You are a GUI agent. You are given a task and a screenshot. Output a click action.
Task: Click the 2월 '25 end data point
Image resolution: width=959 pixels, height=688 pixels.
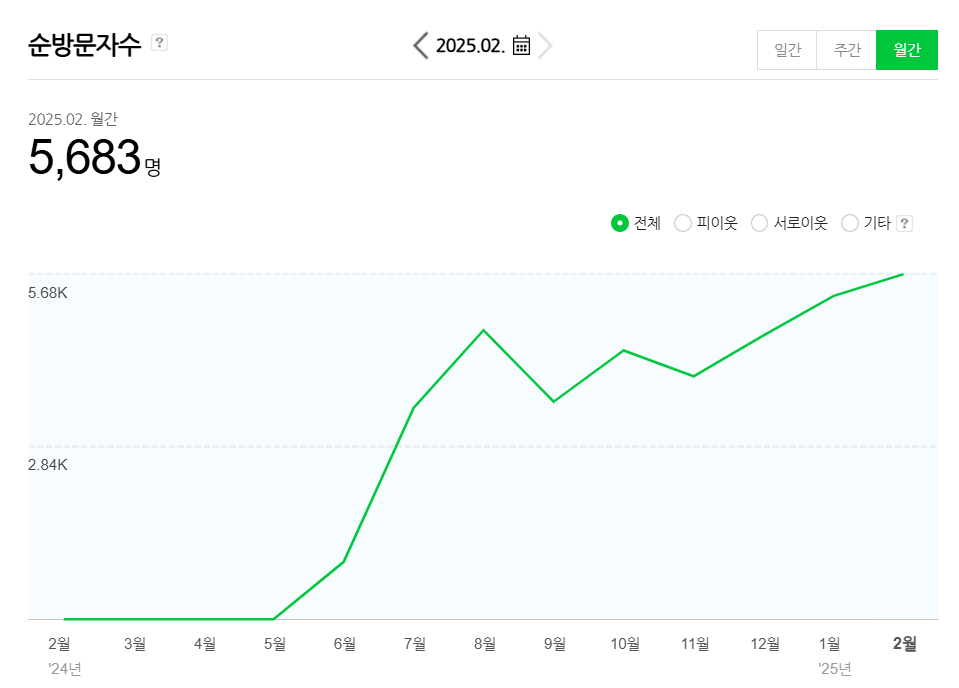tap(904, 274)
